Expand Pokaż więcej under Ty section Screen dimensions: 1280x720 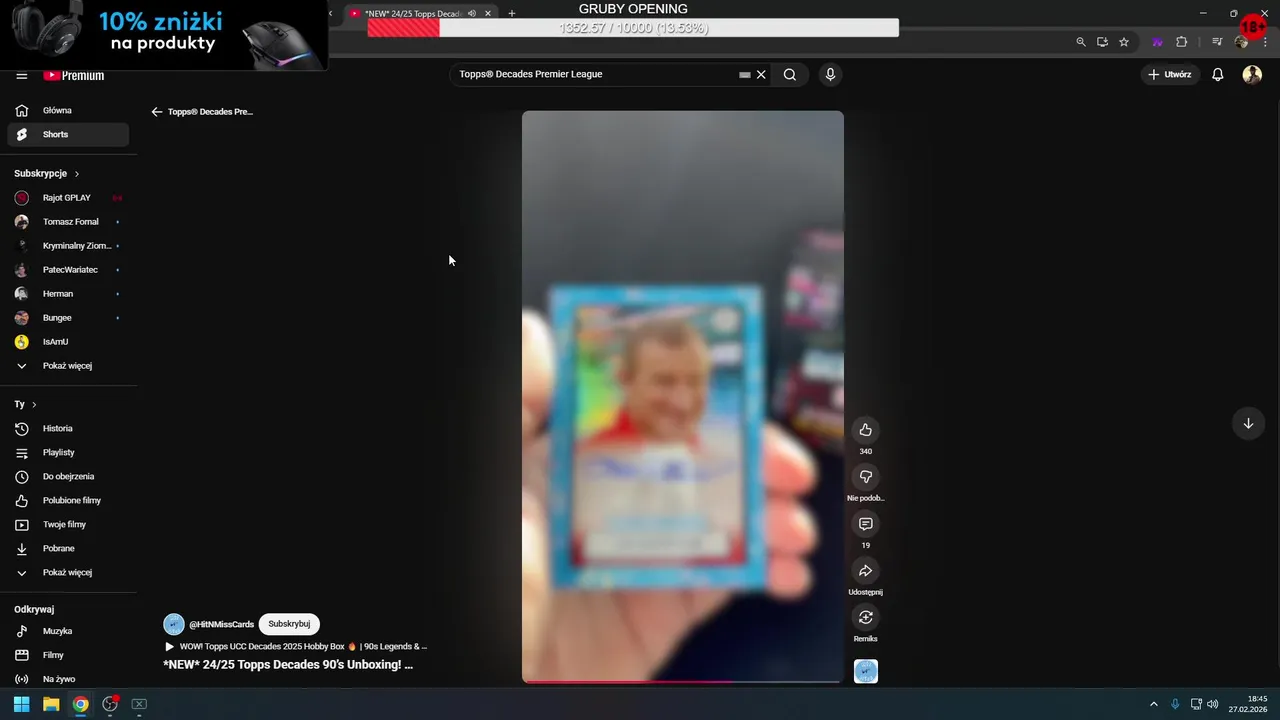pos(68,572)
